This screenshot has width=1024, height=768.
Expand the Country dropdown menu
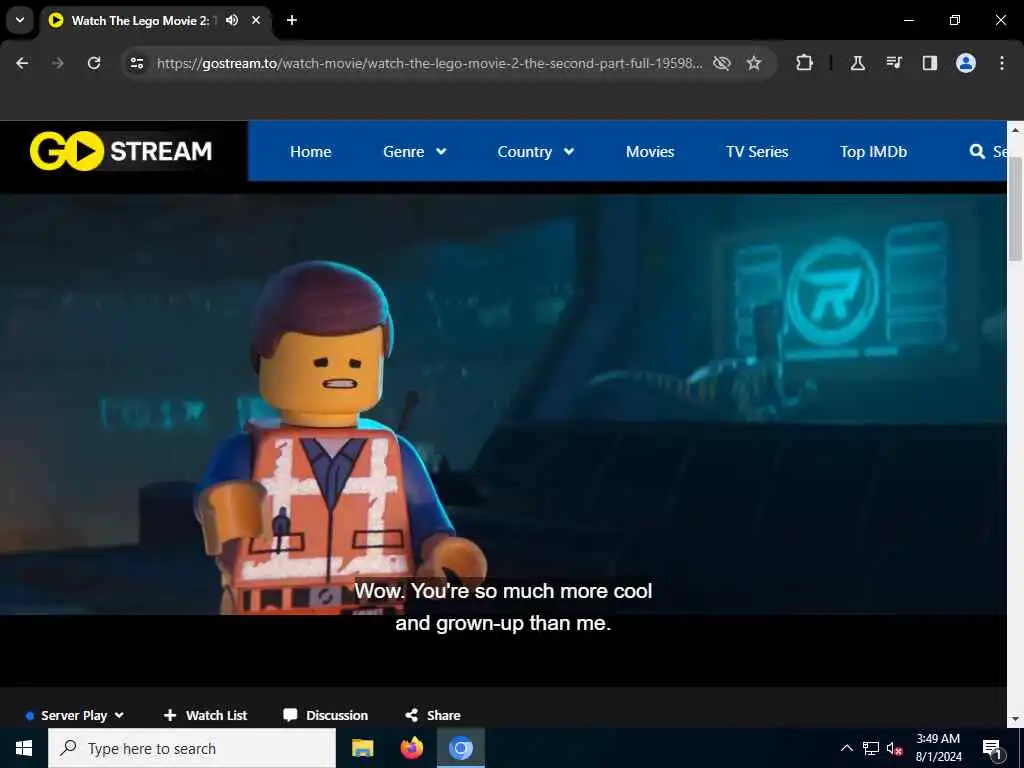[536, 152]
